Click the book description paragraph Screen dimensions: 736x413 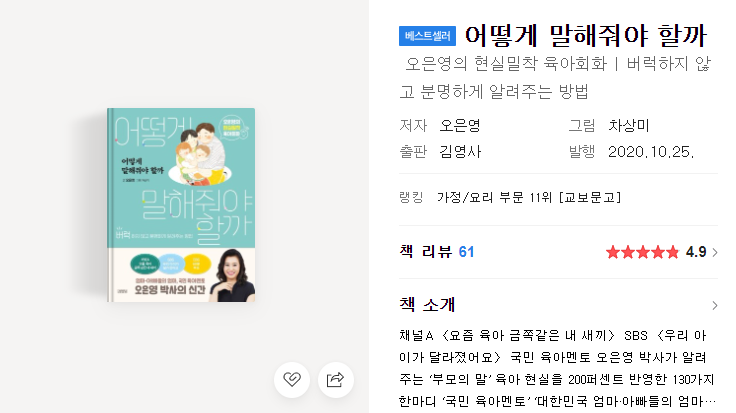click(557, 368)
